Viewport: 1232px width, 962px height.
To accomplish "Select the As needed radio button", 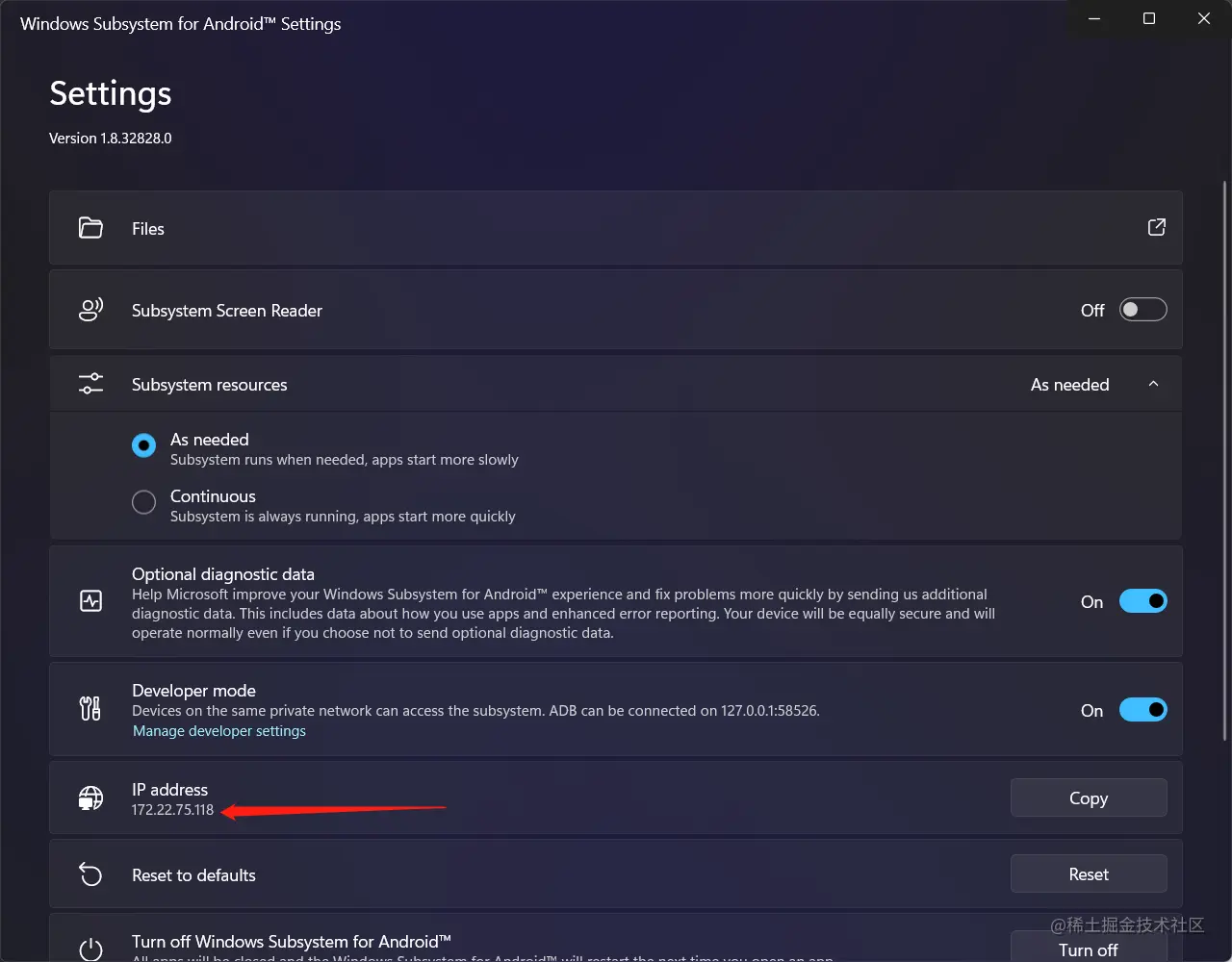I will 143,445.
